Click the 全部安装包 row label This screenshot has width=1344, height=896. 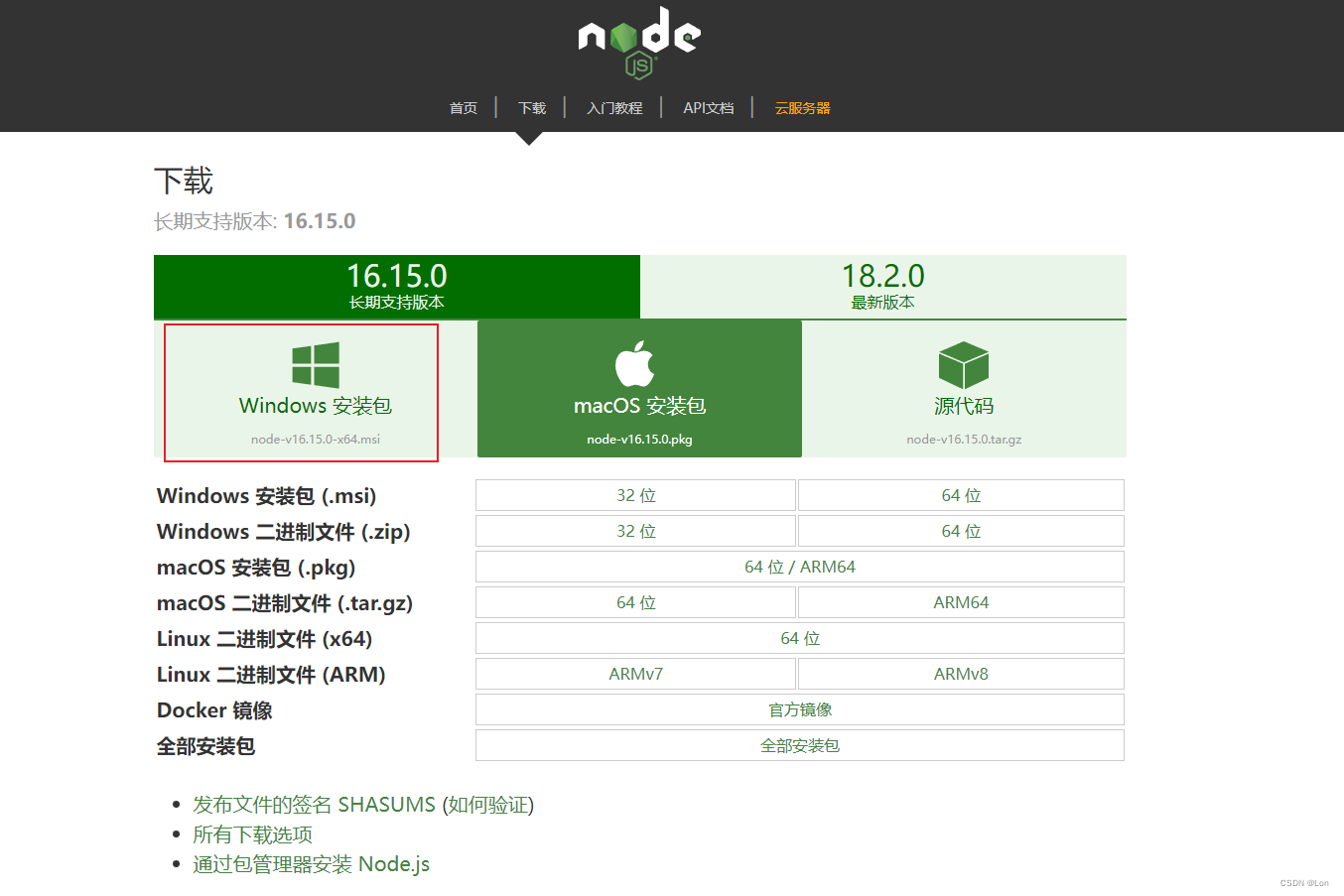205,746
